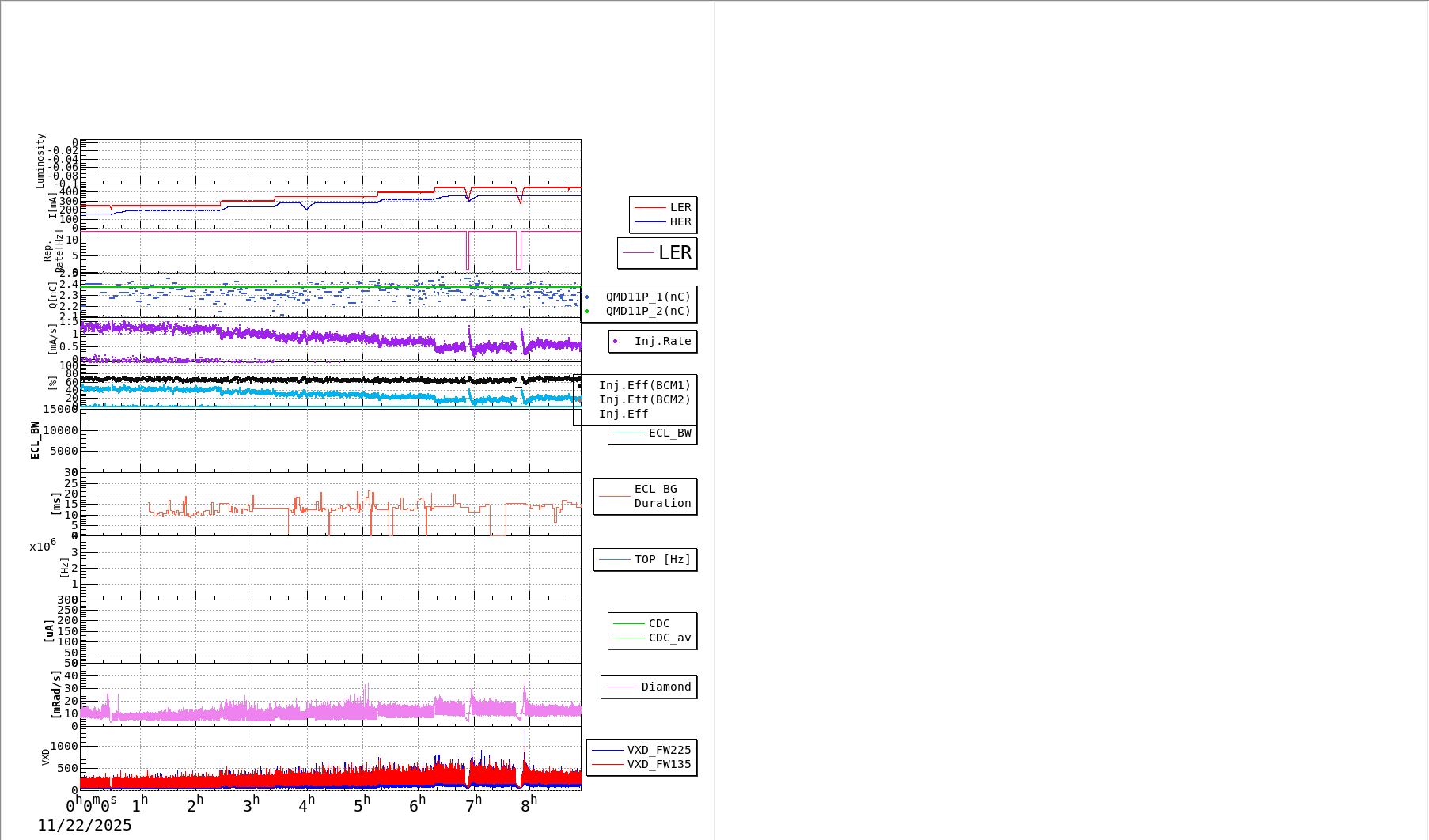The image size is (1429, 840).
Task: Click the QMD11P_1(nC) legend entry
Action: coord(639,297)
